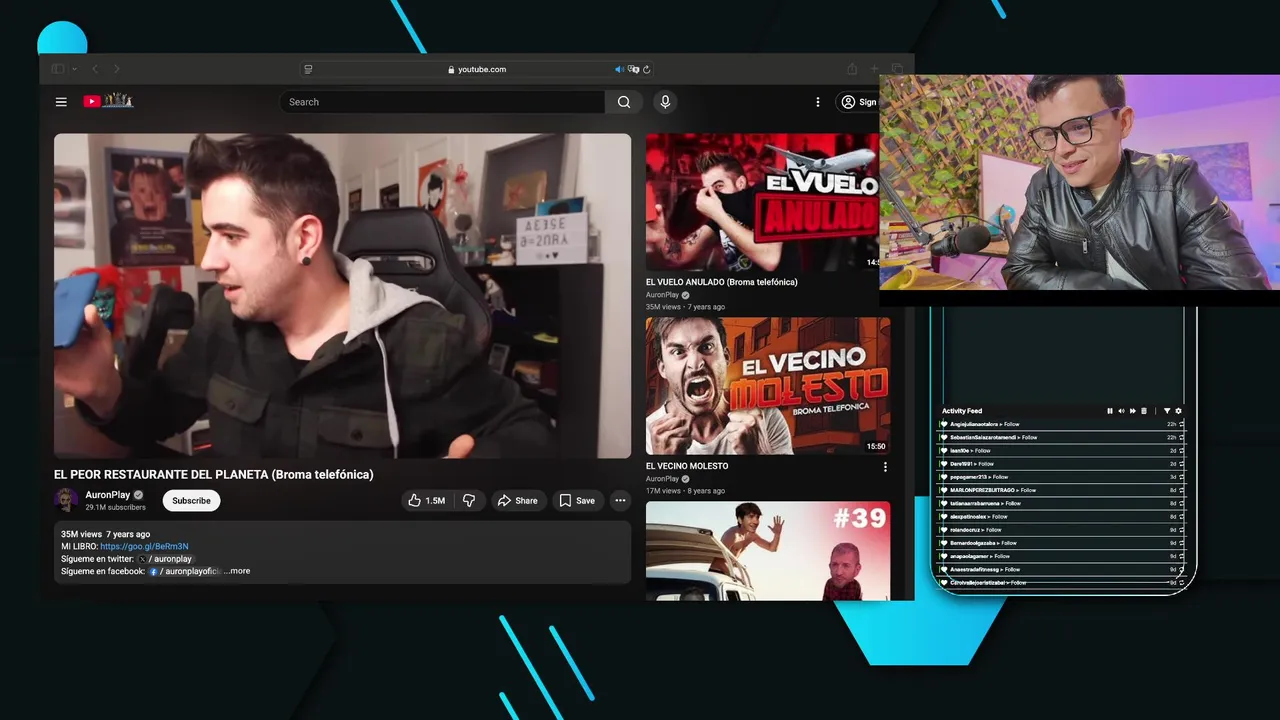
Task: Replay alert for rolandocruz follow
Action: (x=1181, y=530)
